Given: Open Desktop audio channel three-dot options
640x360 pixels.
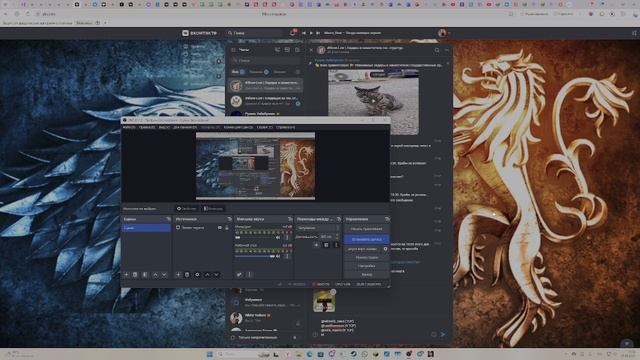Looking at the screenshot, I should click(287, 256).
